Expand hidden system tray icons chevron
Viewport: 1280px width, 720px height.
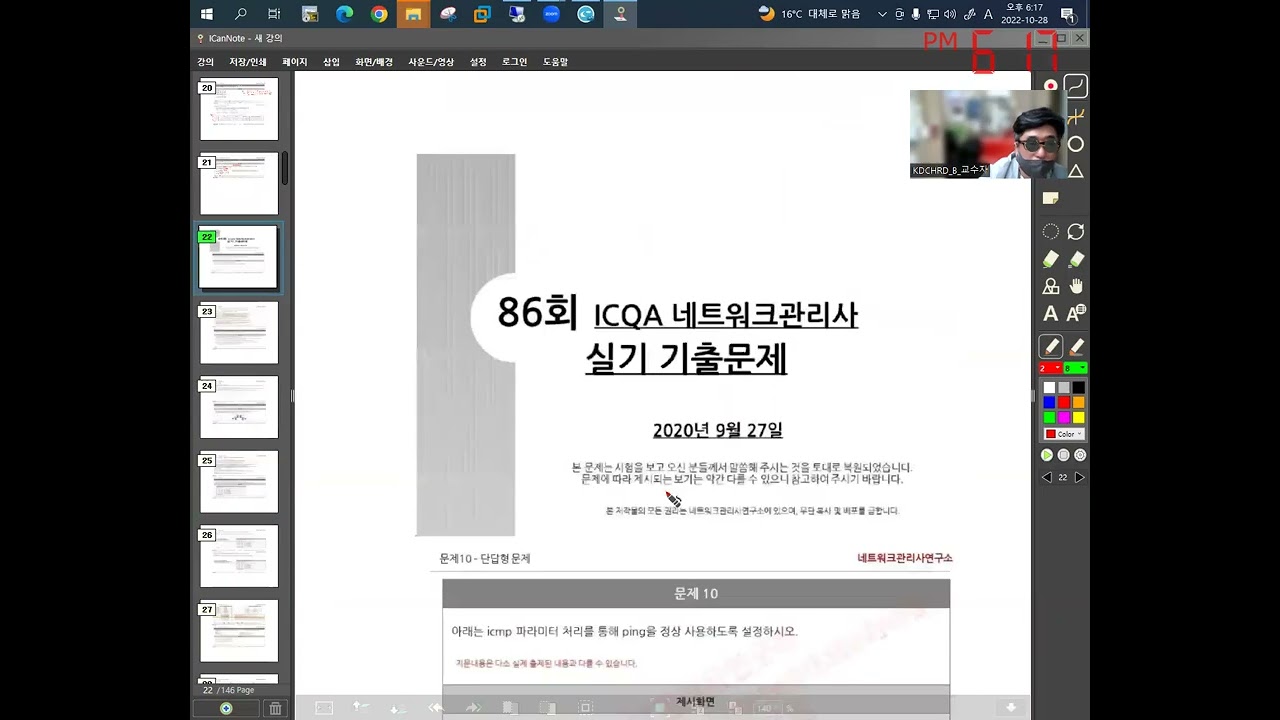882,14
